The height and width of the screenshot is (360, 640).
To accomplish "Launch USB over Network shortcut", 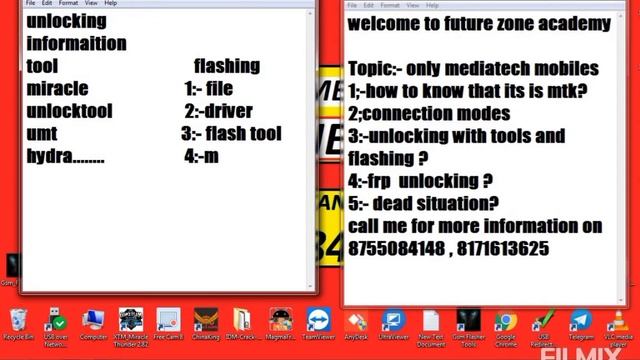I will point(56,327).
